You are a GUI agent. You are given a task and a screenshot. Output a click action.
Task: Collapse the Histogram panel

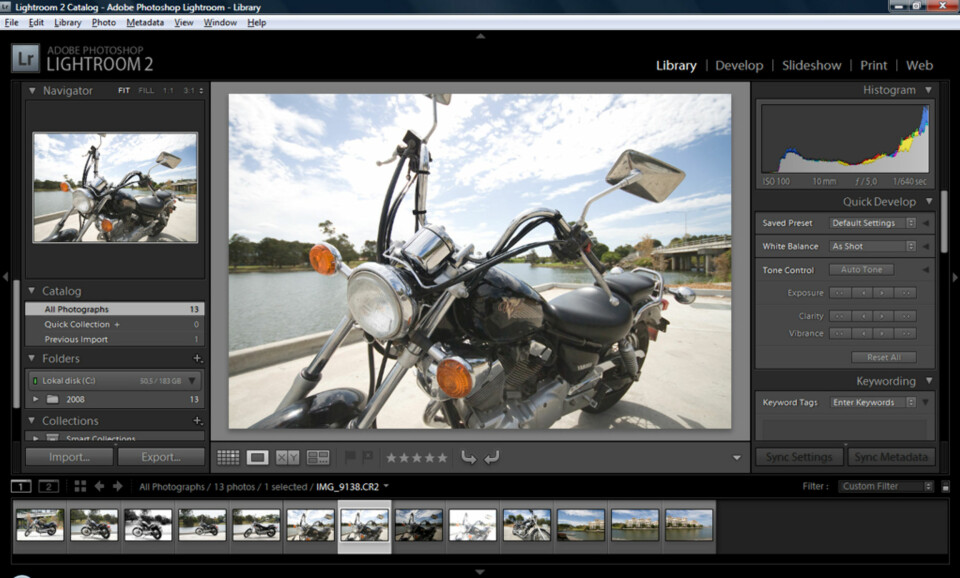(x=929, y=90)
